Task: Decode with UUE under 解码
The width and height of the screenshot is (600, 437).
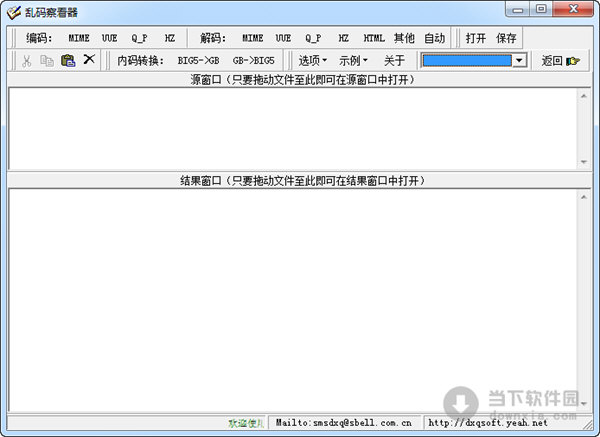Action: point(283,38)
